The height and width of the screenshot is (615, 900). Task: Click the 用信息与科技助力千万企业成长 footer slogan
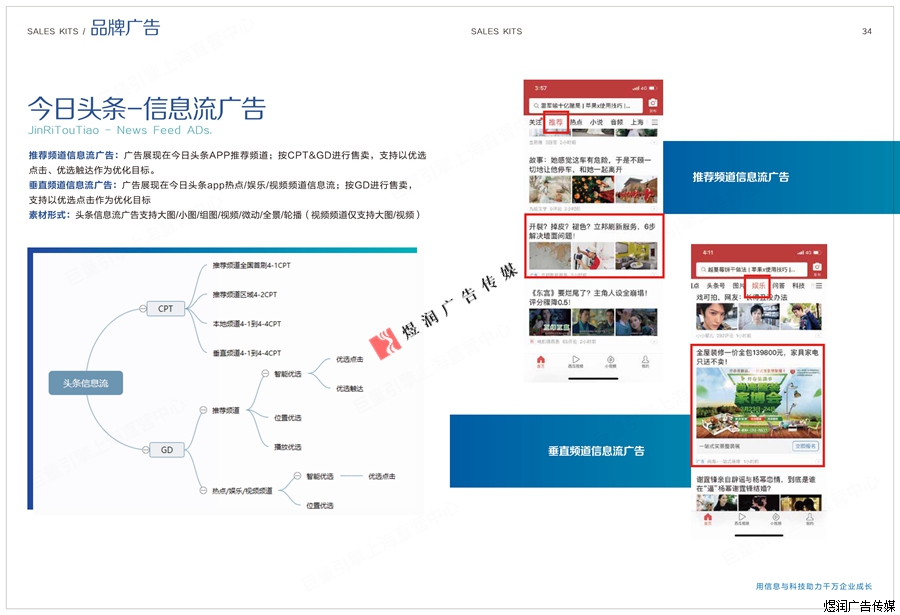tap(813, 586)
